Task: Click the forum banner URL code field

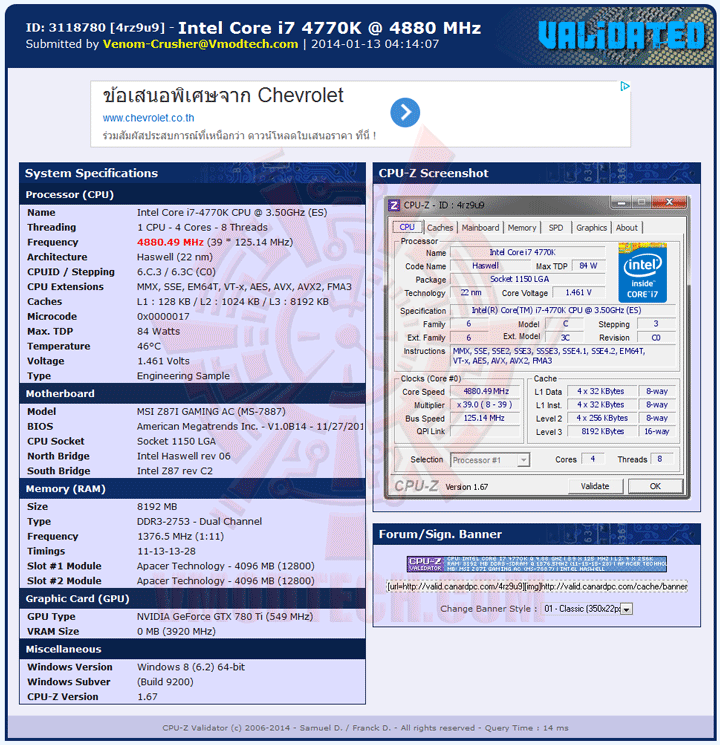Action: [x=537, y=587]
